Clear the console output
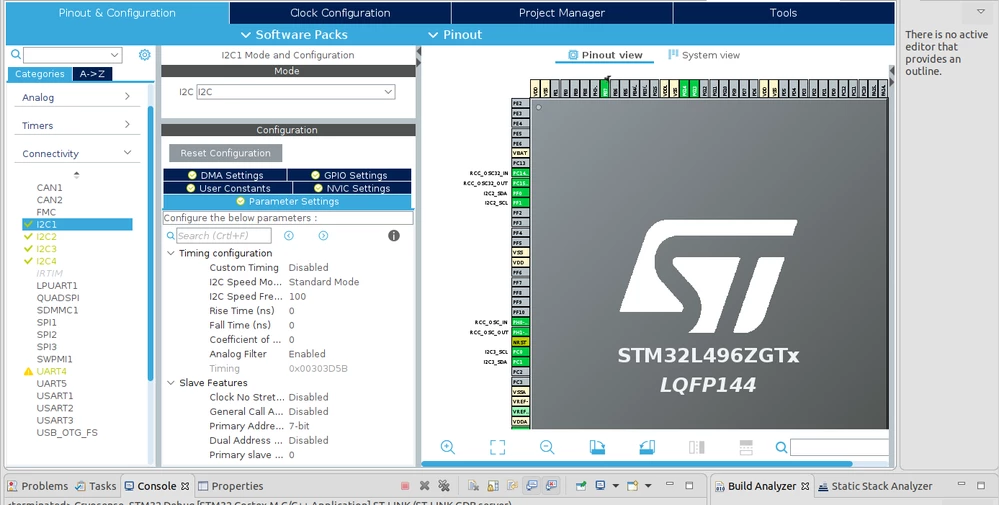The image size is (999, 505). (x=473, y=486)
